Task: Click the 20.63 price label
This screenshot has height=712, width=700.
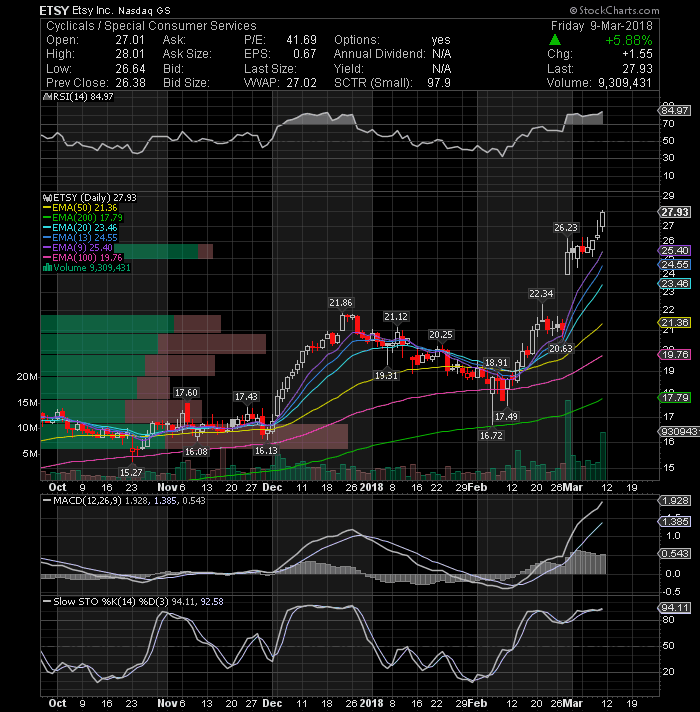Action: (561, 349)
